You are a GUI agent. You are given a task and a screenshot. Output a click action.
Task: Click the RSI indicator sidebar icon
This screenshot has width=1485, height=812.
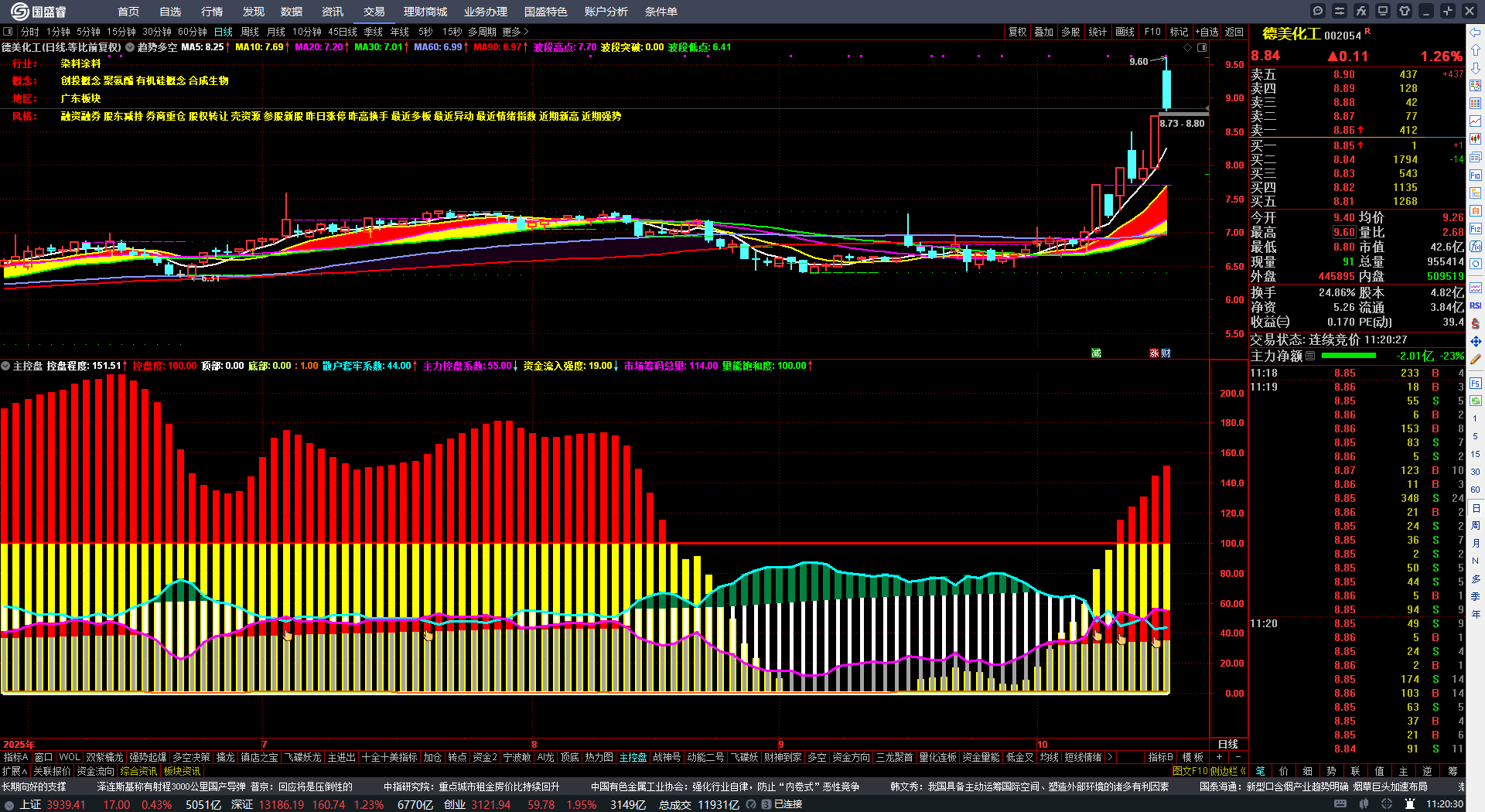tap(1476, 306)
